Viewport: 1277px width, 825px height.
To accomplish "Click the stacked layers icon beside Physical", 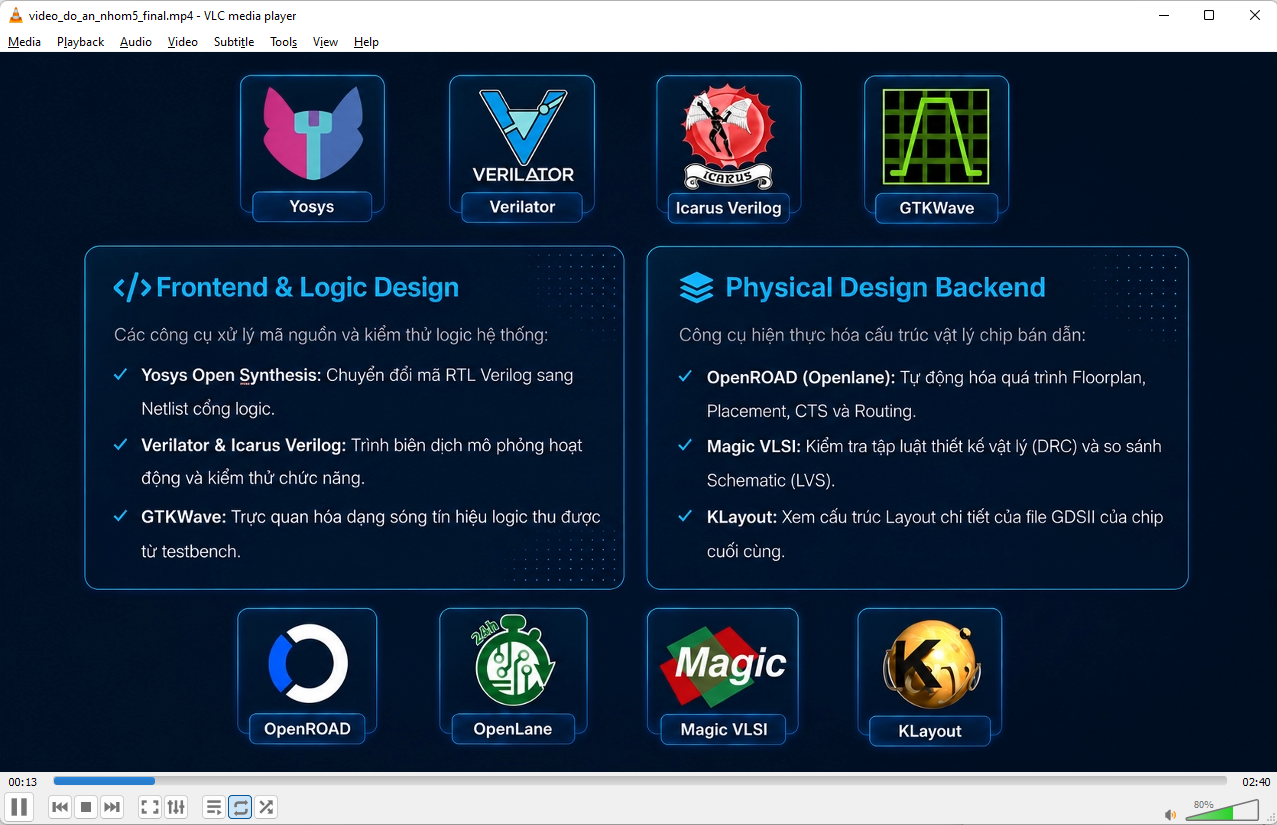I will click(696, 288).
